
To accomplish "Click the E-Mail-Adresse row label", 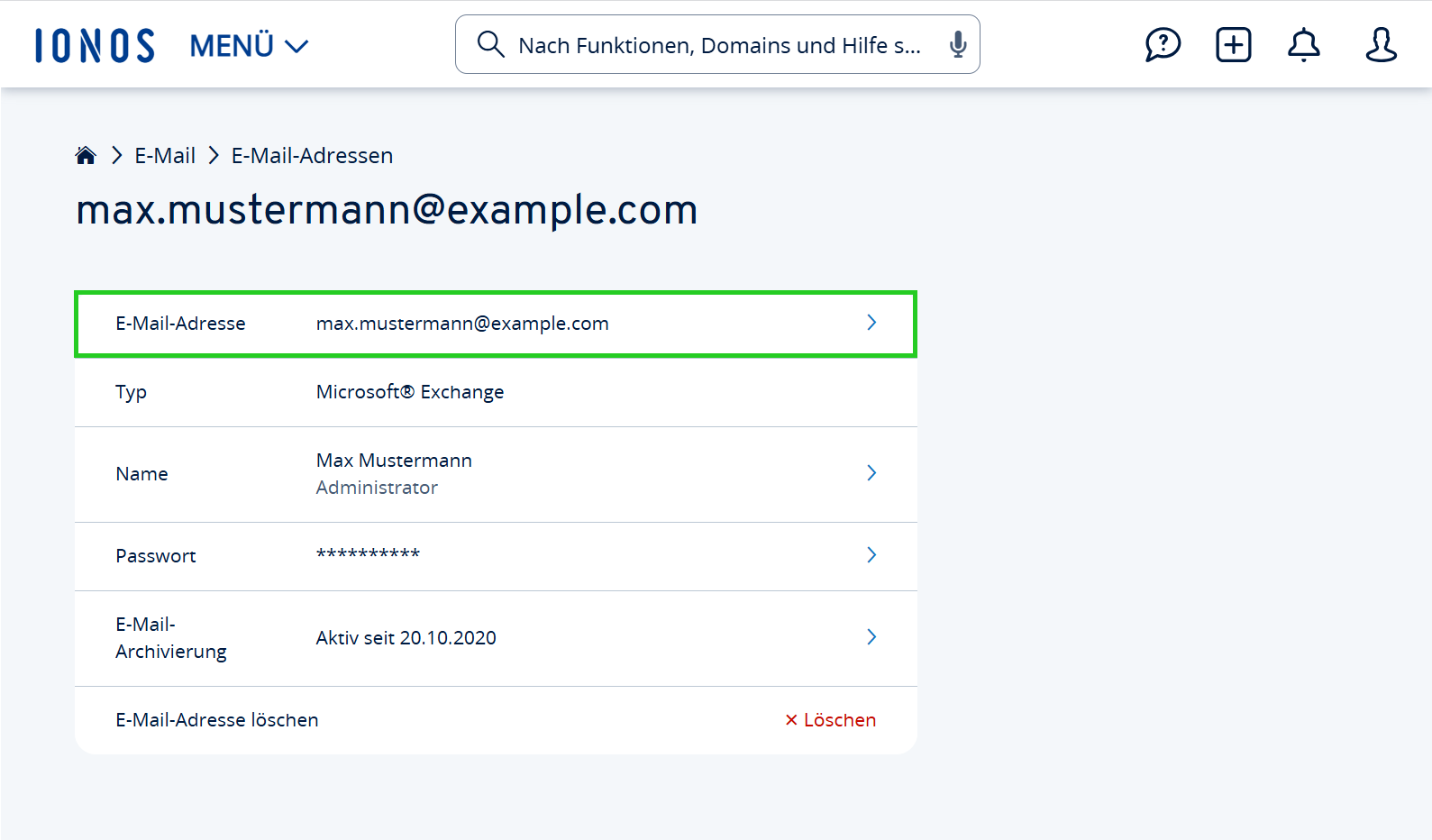I will [180, 324].
